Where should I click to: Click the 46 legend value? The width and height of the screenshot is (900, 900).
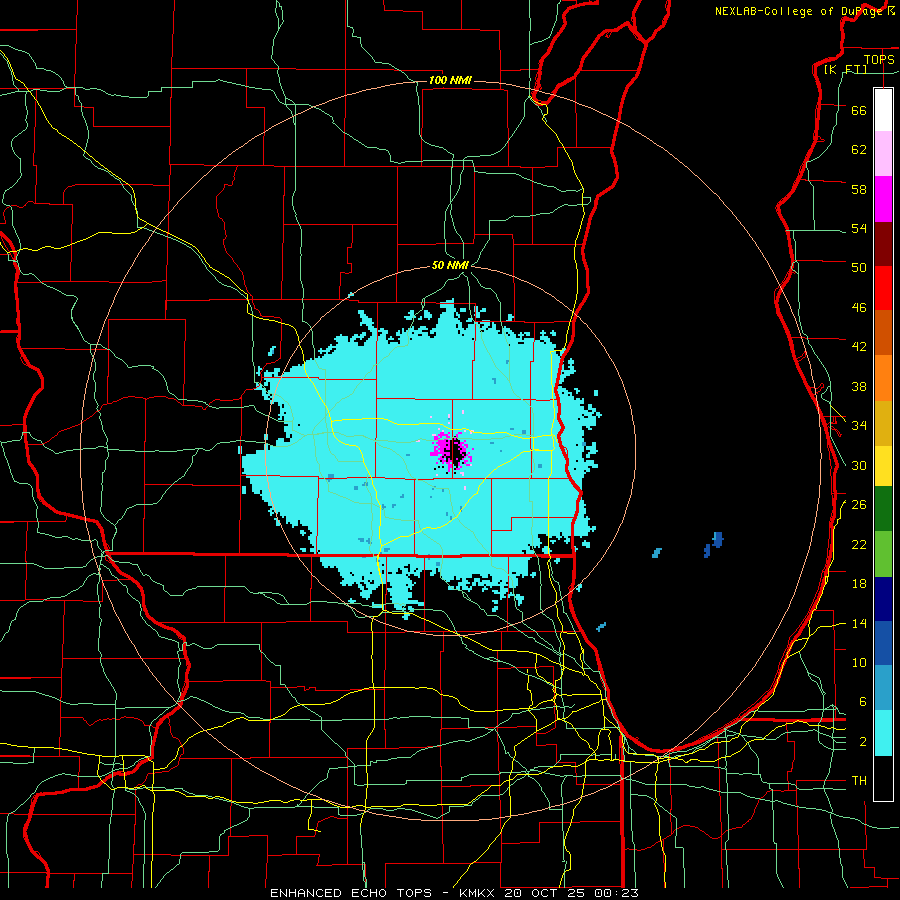point(859,308)
